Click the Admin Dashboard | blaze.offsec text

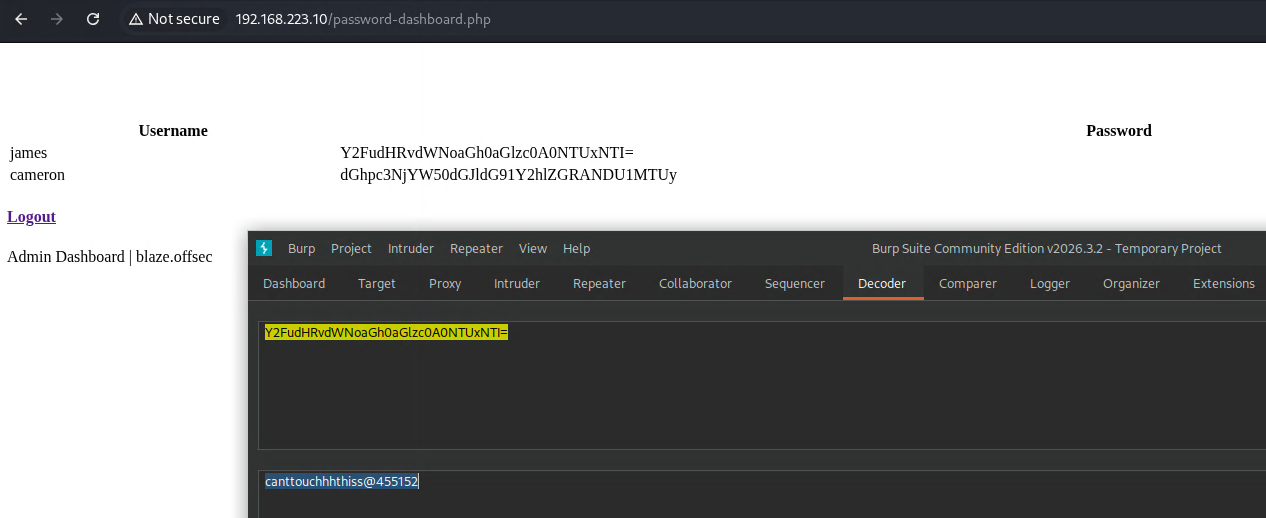[x=110, y=257]
